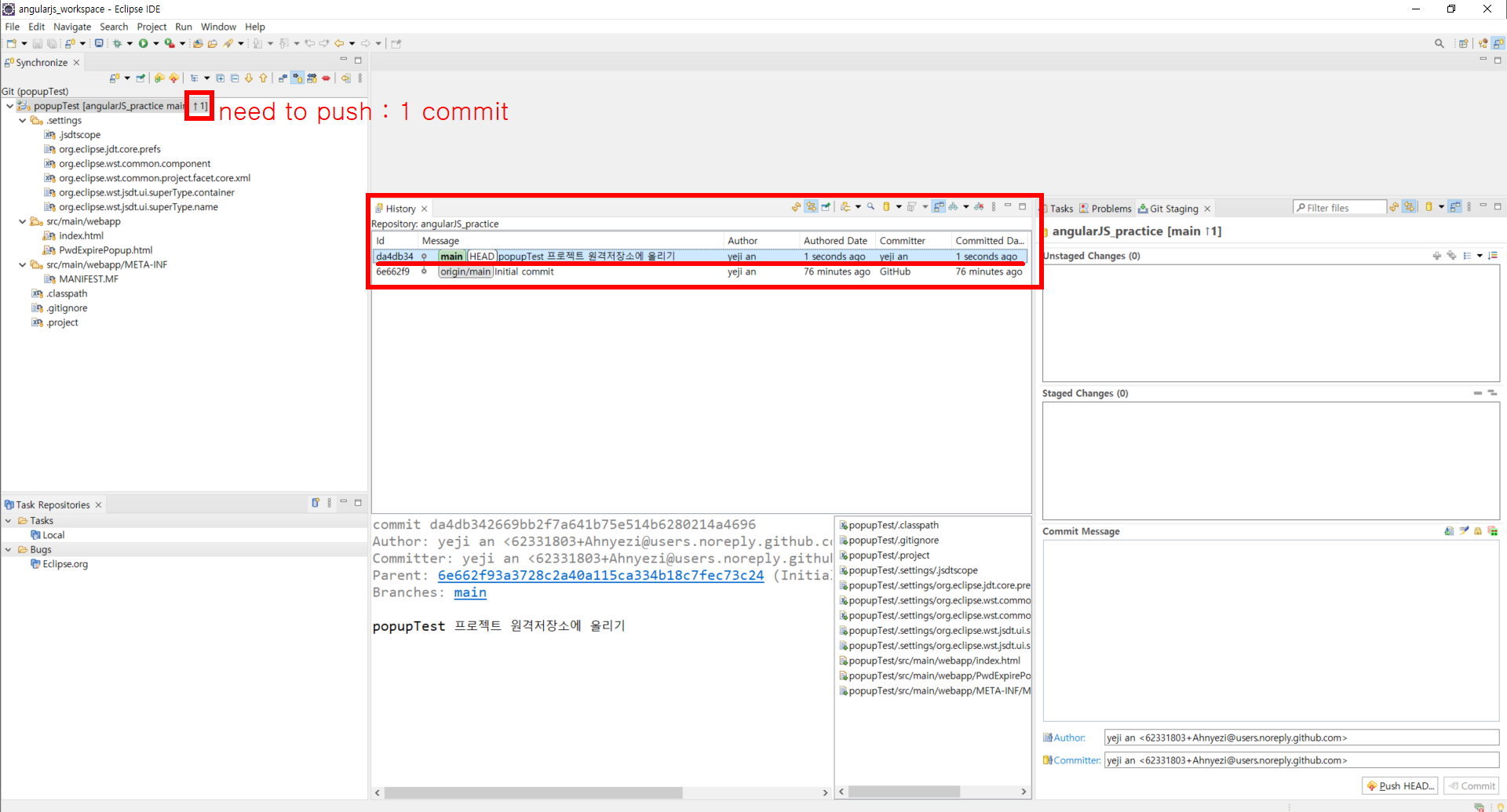Open parent commit 6e662f93 hash link
The image size is (1507, 812).
[x=600, y=575]
